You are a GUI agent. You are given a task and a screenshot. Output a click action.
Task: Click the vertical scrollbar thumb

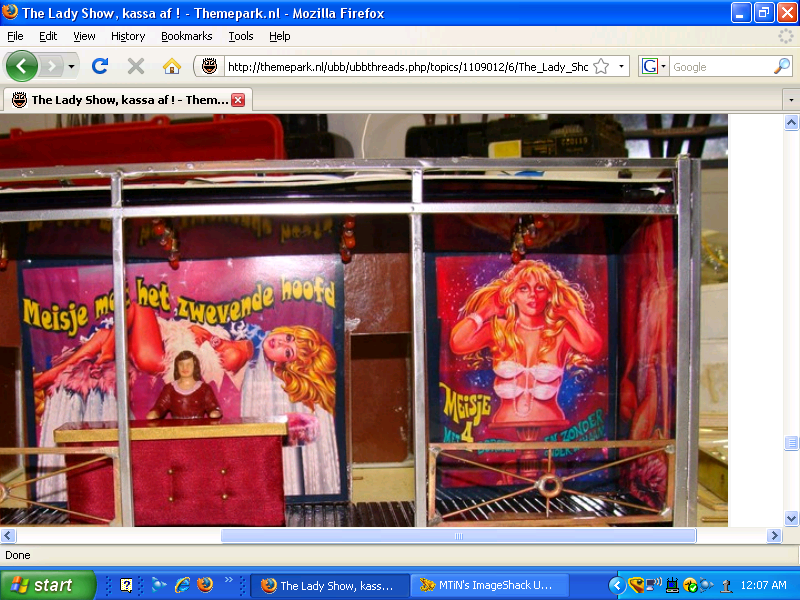click(x=791, y=442)
